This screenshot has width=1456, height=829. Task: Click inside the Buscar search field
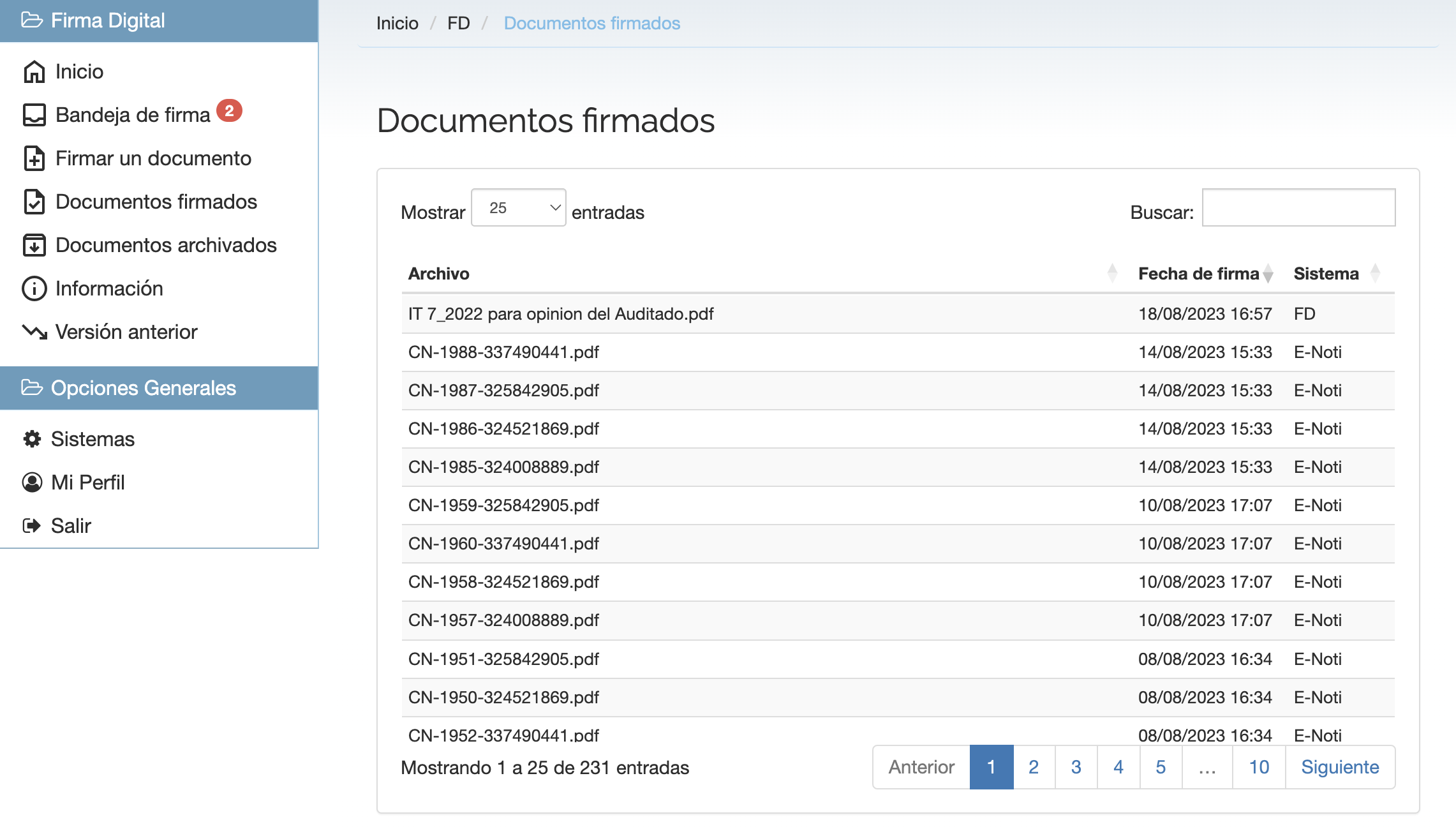coord(1298,207)
